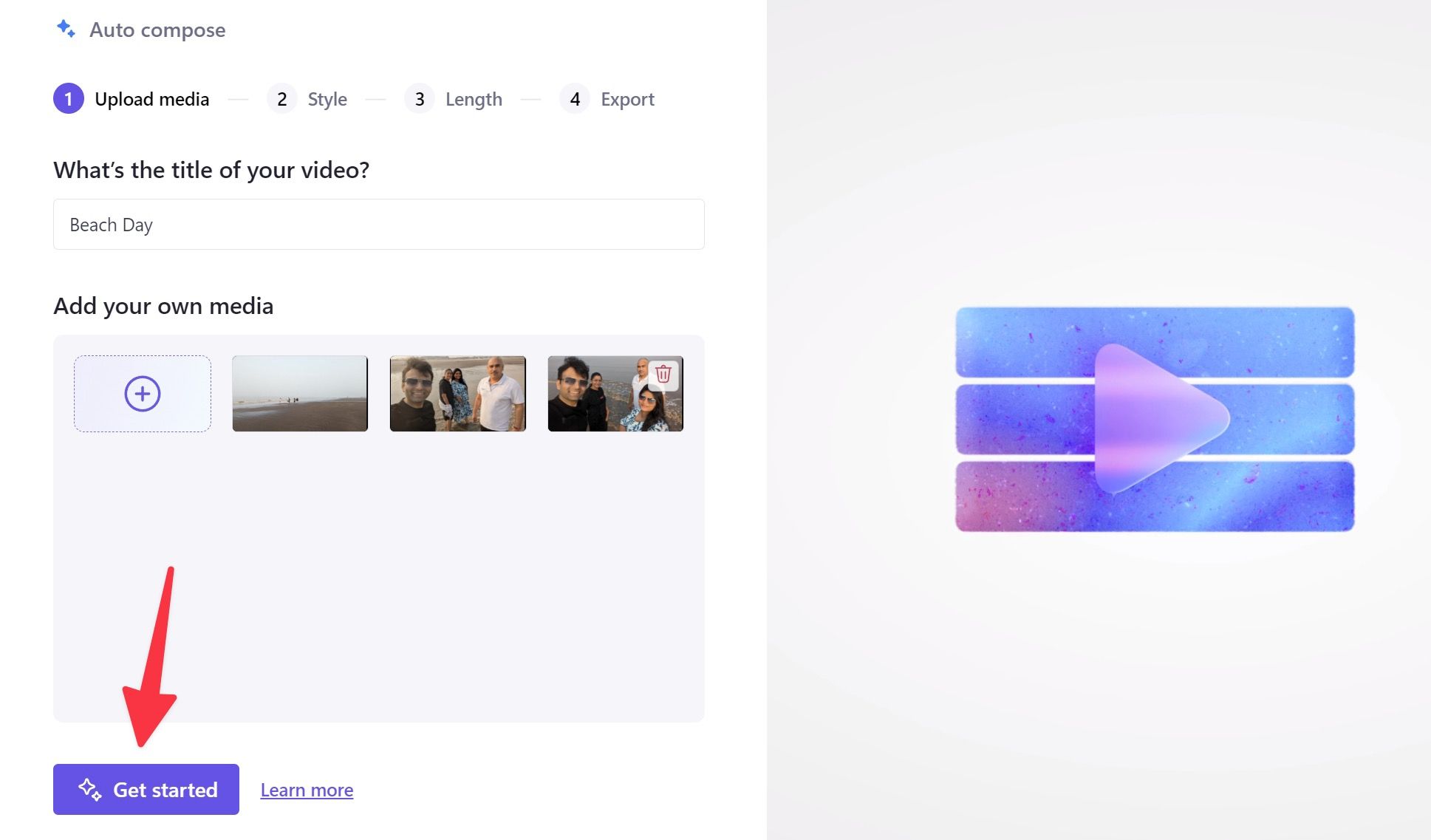1431x840 pixels.
Task: Click the step 2 circle before Style
Action: pyautogui.click(x=281, y=99)
